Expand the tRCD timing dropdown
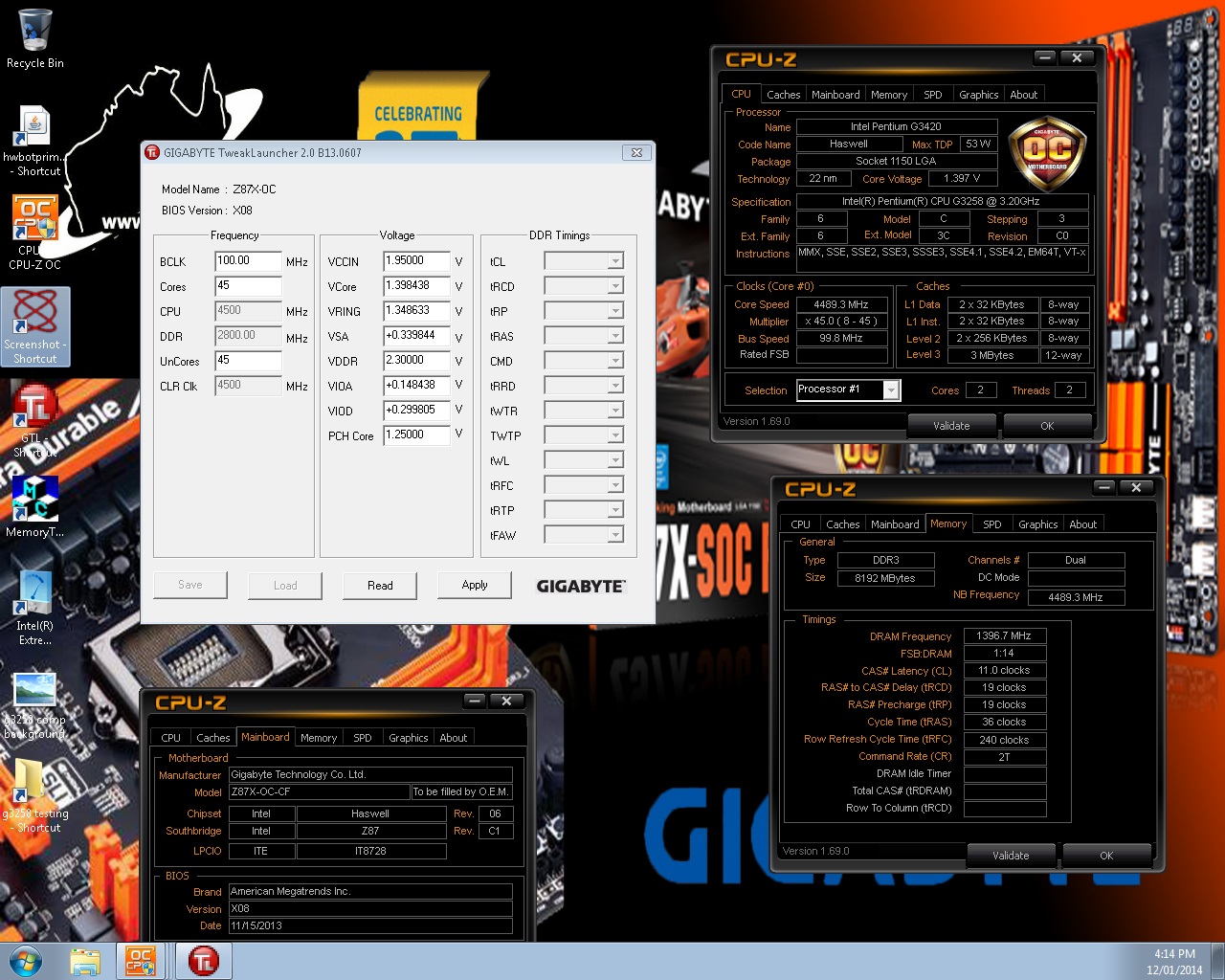1225x980 pixels. tap(615, 286)
